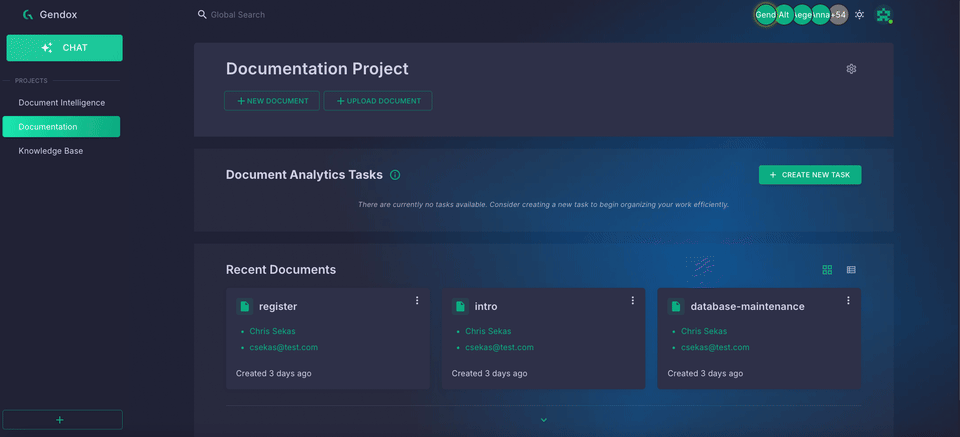Toggle light/dark theme sun icon
Viewport: 960px width, 437px height.
tap(860, 15)
